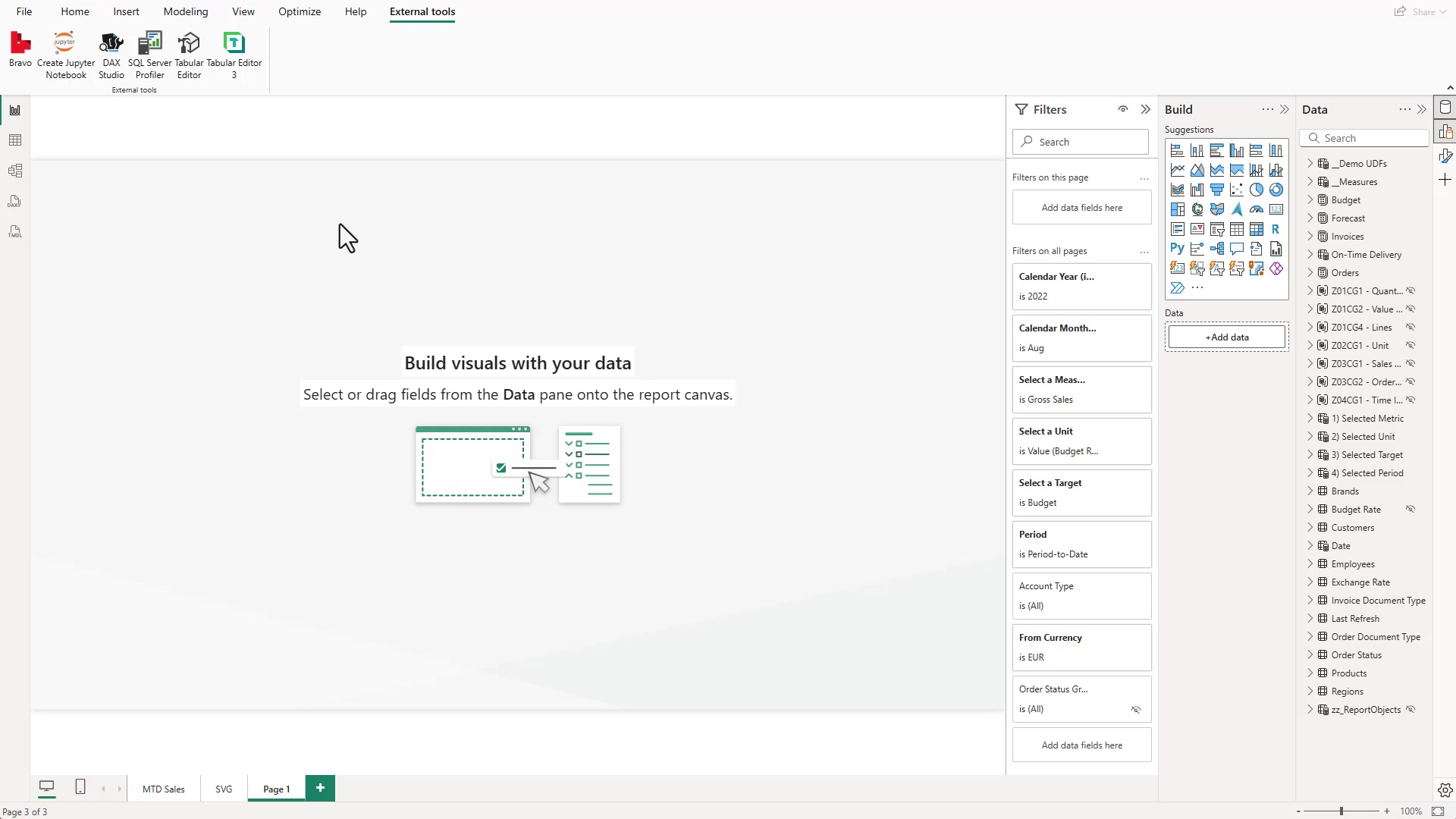
Task: Adjust the zoom slider handle
Action: pyautogui.click(x=1341, y=811)
